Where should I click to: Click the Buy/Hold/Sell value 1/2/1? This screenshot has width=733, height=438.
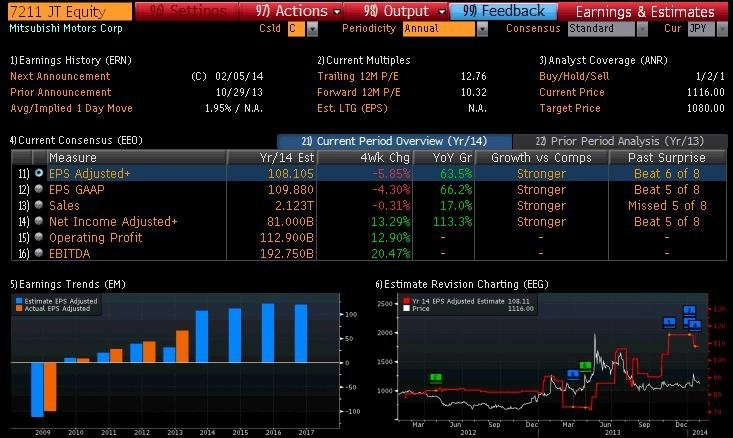click(710, 76)
